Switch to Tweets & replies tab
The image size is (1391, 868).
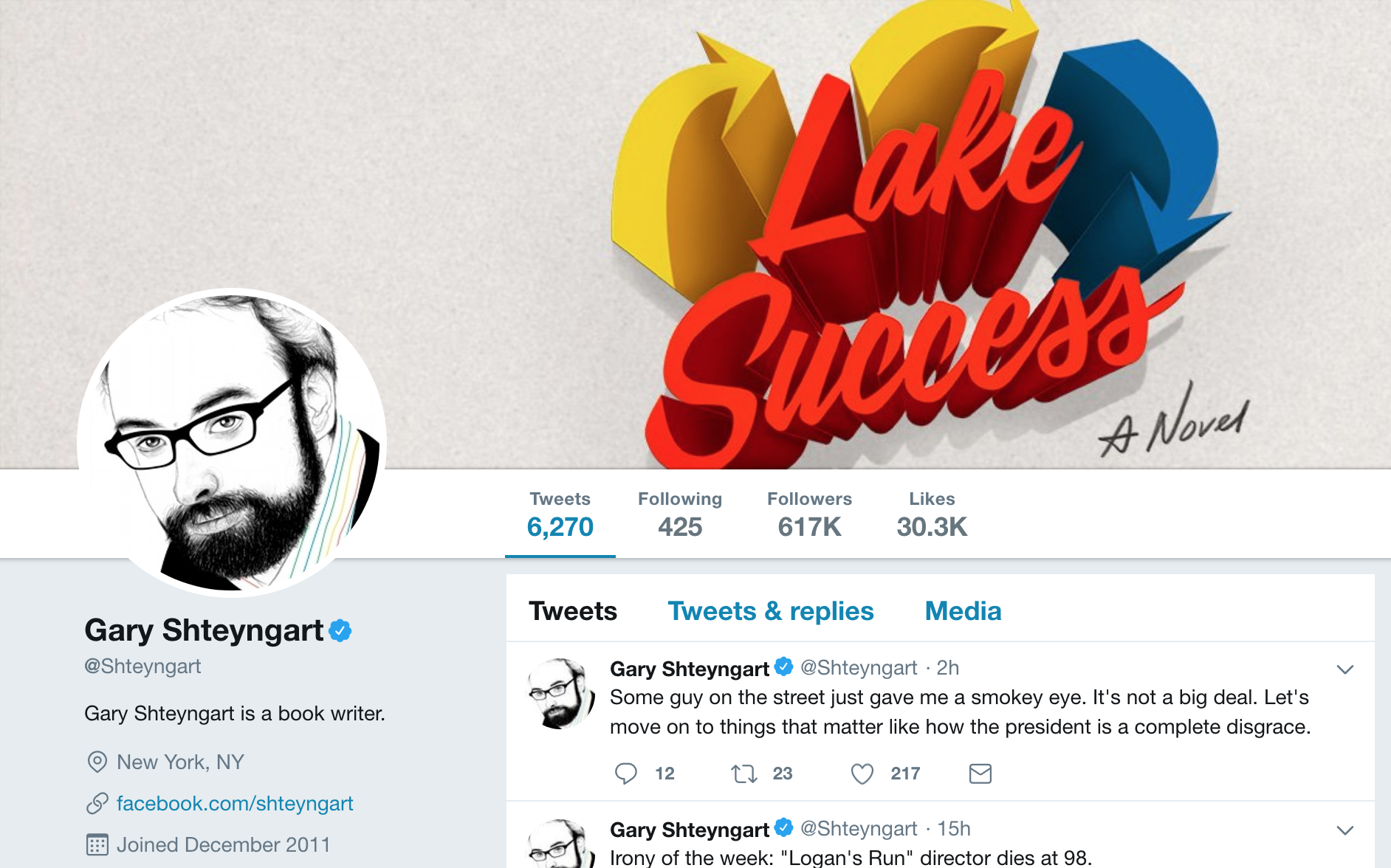771,611
